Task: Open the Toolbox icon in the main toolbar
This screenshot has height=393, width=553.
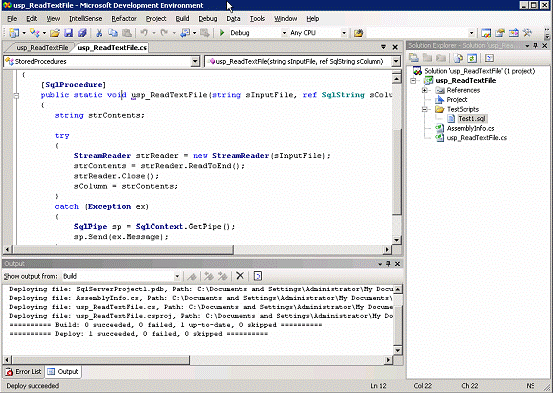Action: [527, 33]
